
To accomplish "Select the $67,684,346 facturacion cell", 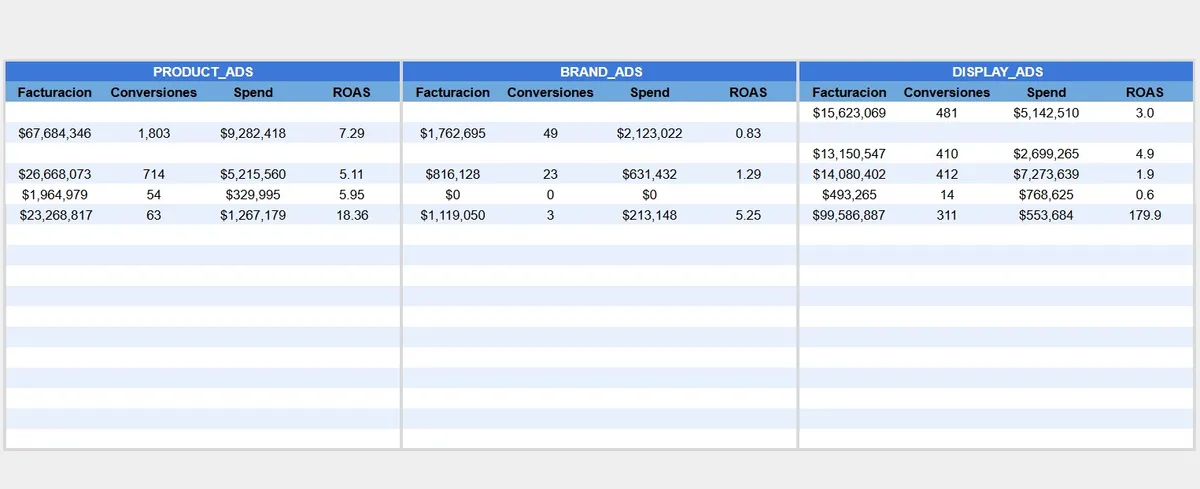I will coord(55,133).
